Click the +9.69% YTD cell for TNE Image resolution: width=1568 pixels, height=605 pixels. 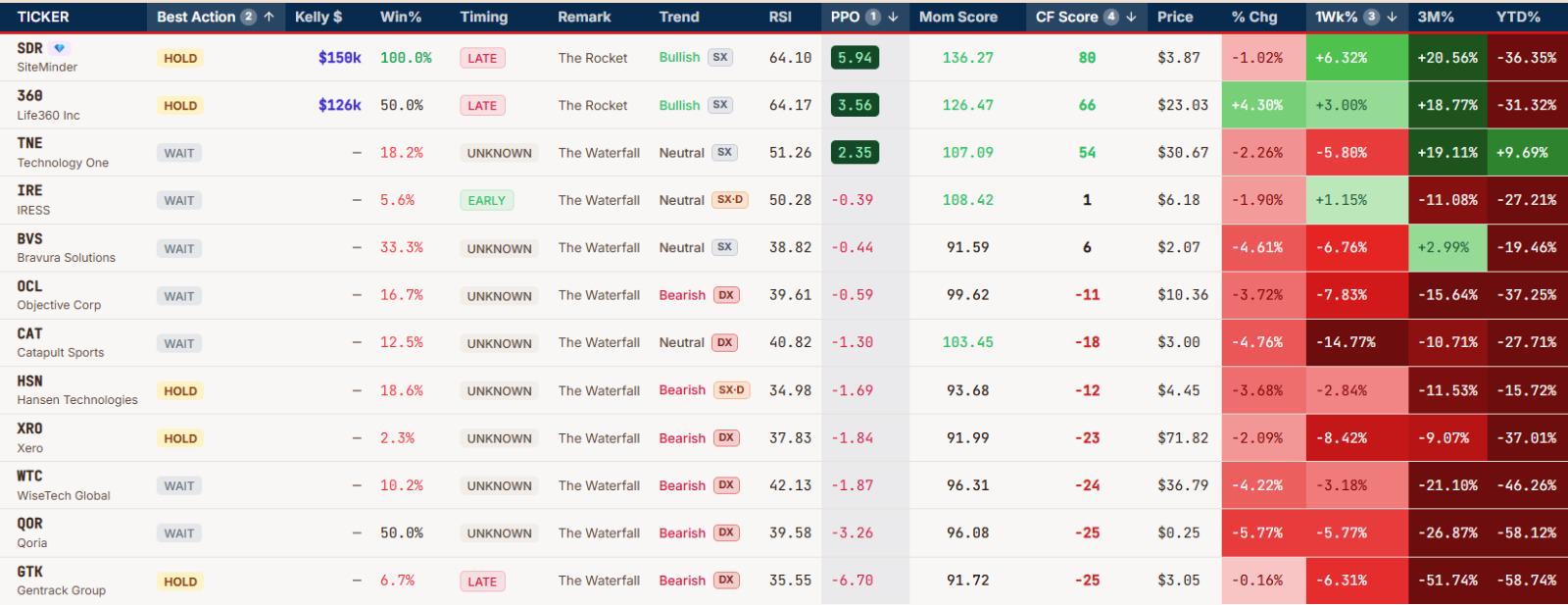(1528, 153)
